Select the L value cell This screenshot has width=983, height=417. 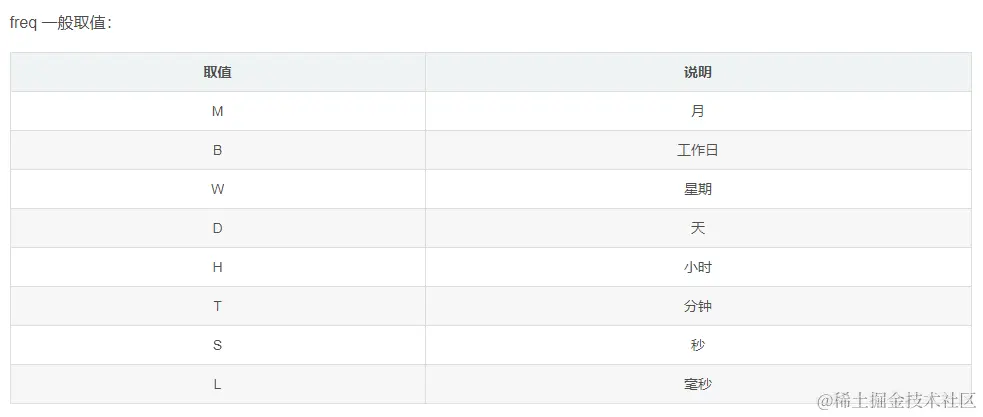pos(218,384)
